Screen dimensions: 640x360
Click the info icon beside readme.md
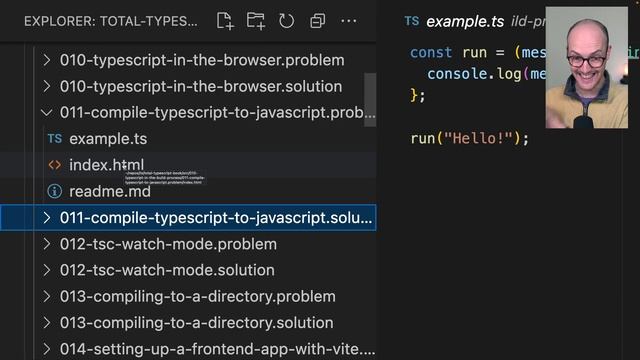pyautogui.click(x=55, y=191)
